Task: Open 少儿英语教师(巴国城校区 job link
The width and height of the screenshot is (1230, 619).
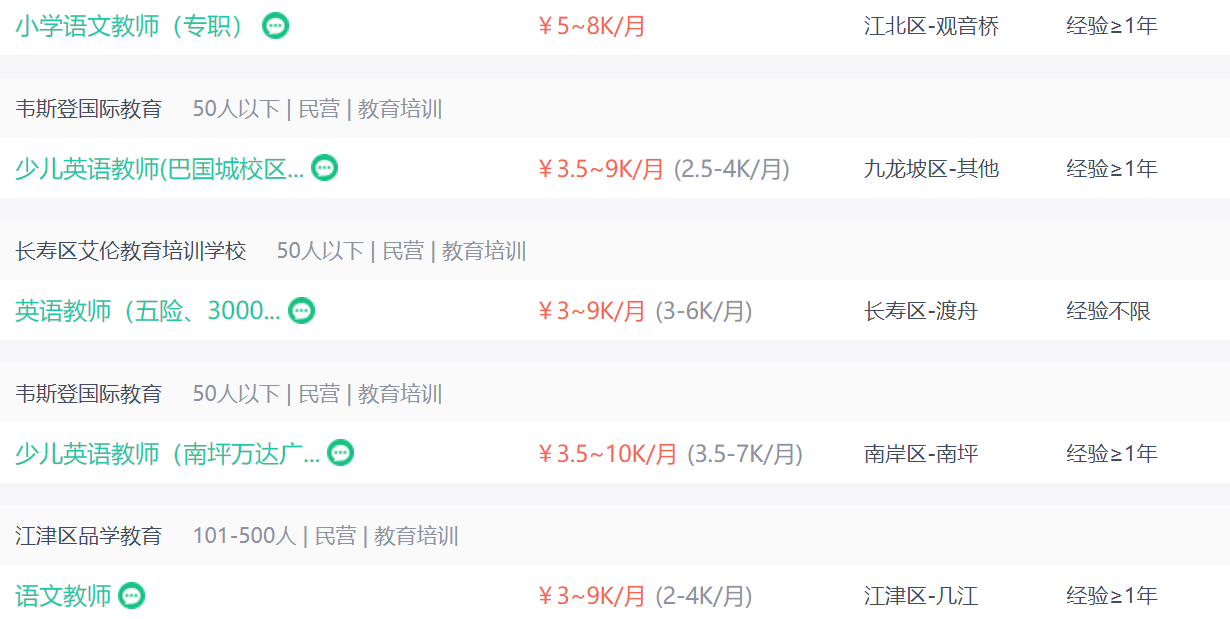Action: point(159,169)
